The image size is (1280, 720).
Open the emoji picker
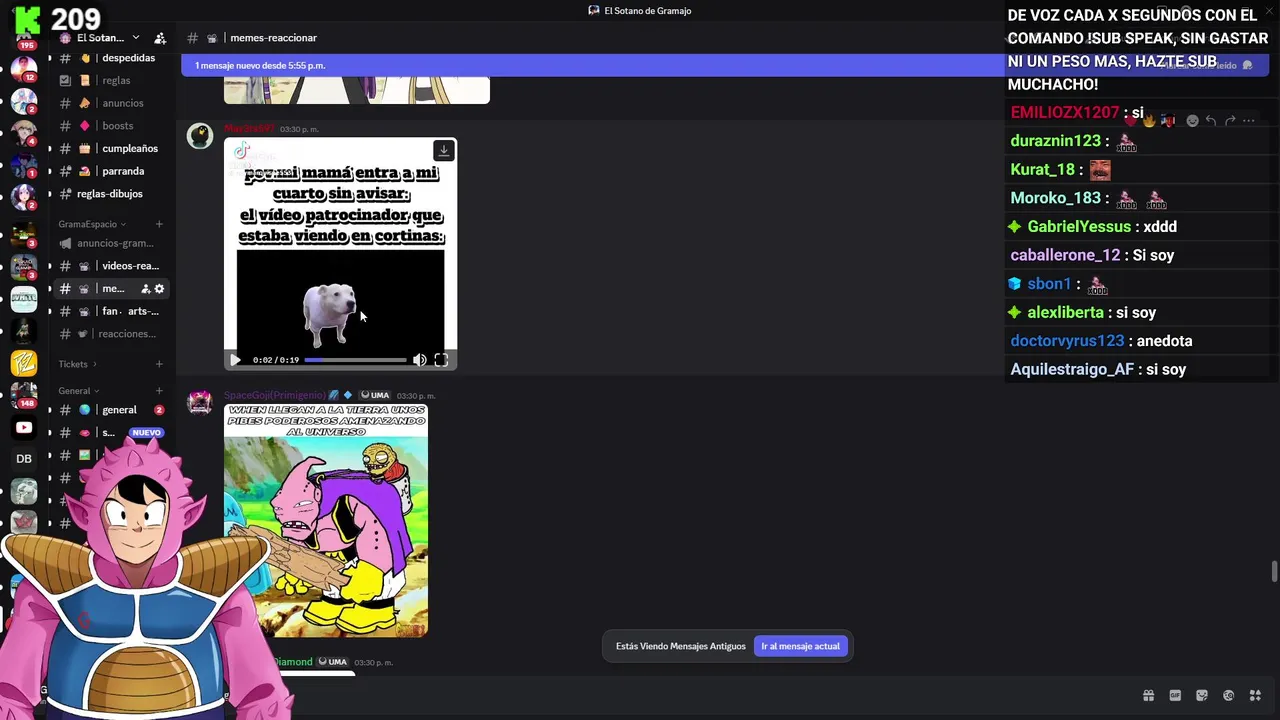pos(1228,696)
